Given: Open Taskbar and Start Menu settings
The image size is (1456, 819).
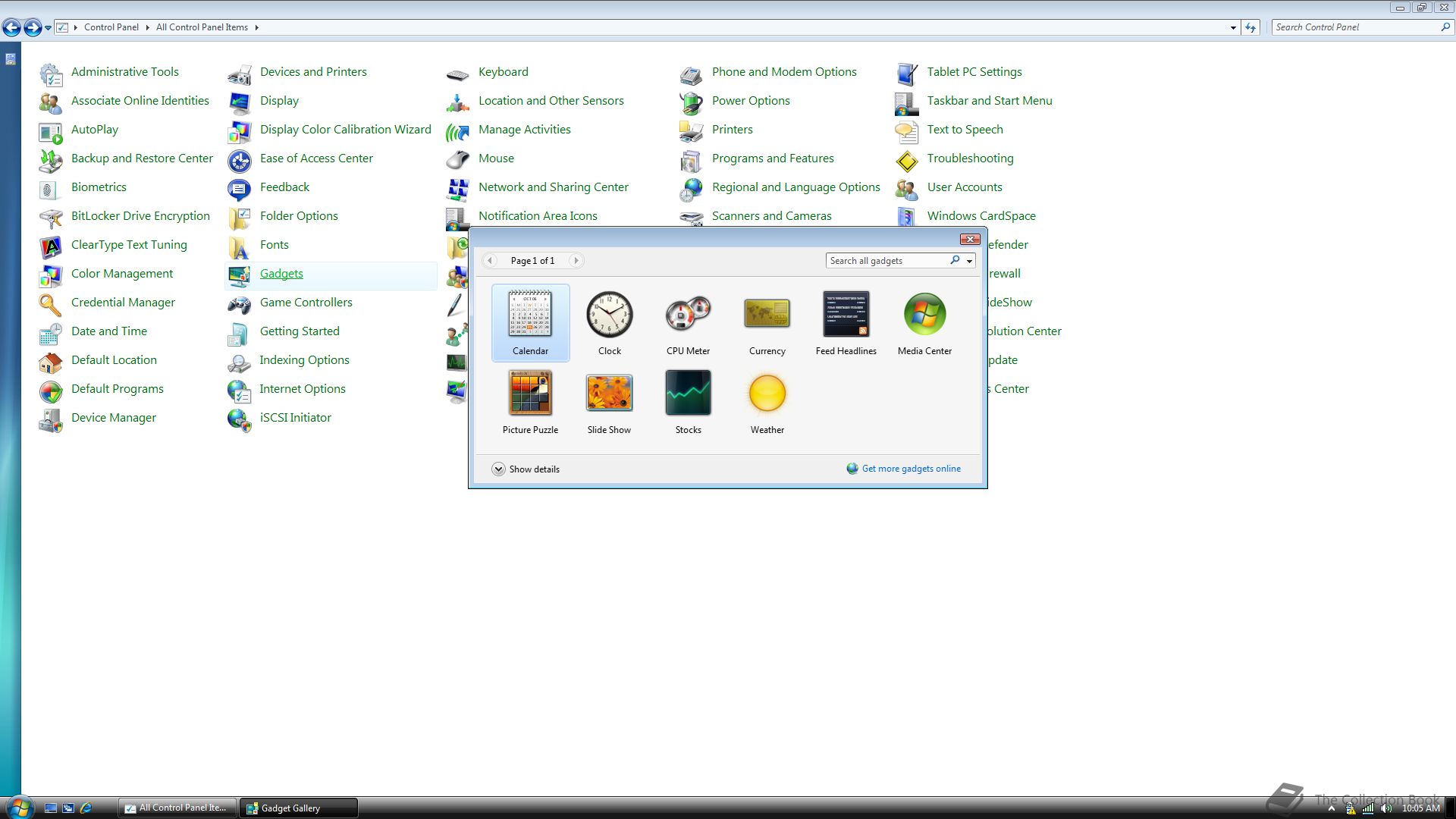Looking at the screenshot, I should click(x=990, y=101).
